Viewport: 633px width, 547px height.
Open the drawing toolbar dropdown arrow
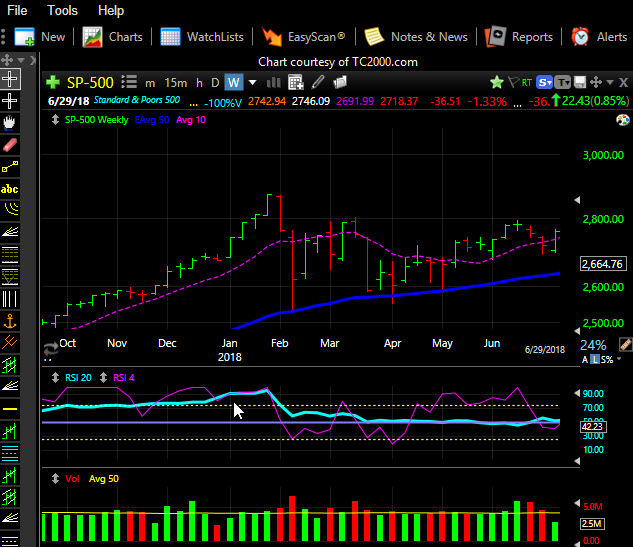click(21, 61)
